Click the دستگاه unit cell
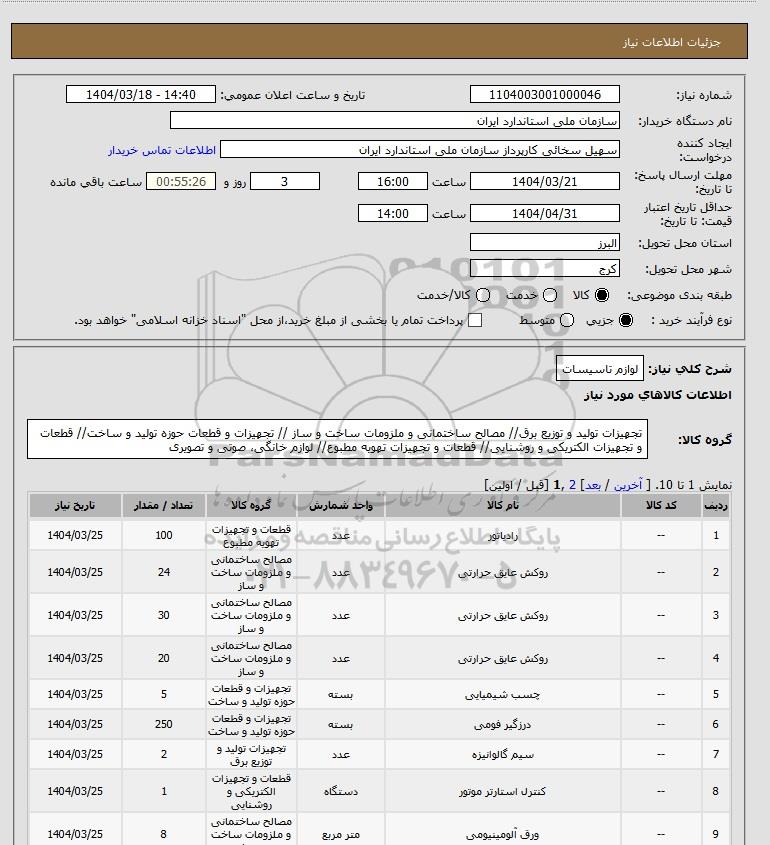 pos(341,792)
